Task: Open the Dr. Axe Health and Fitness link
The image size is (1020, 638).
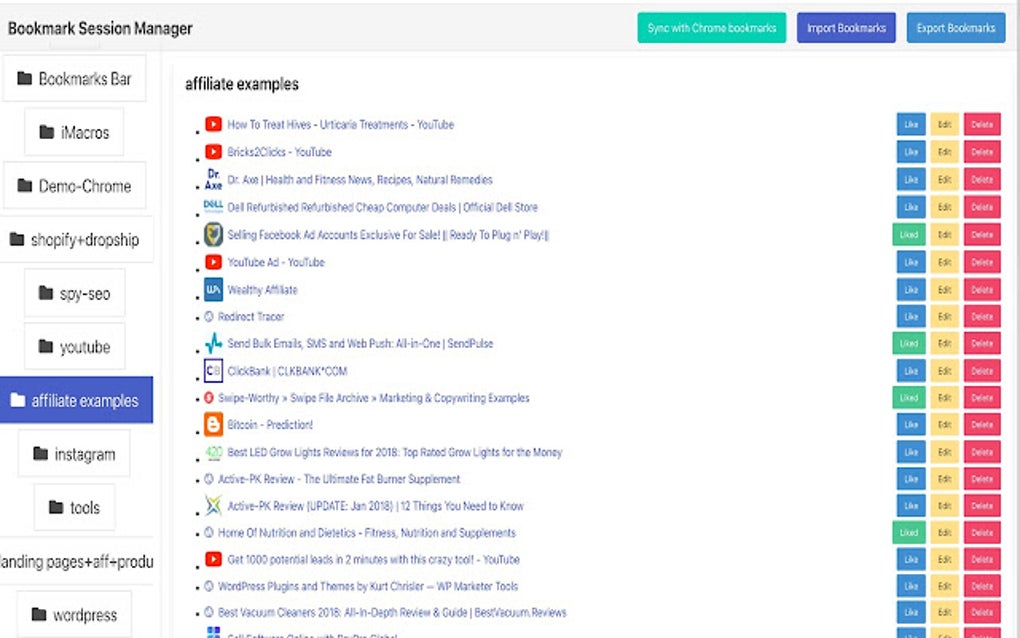Action: [360, 179]
